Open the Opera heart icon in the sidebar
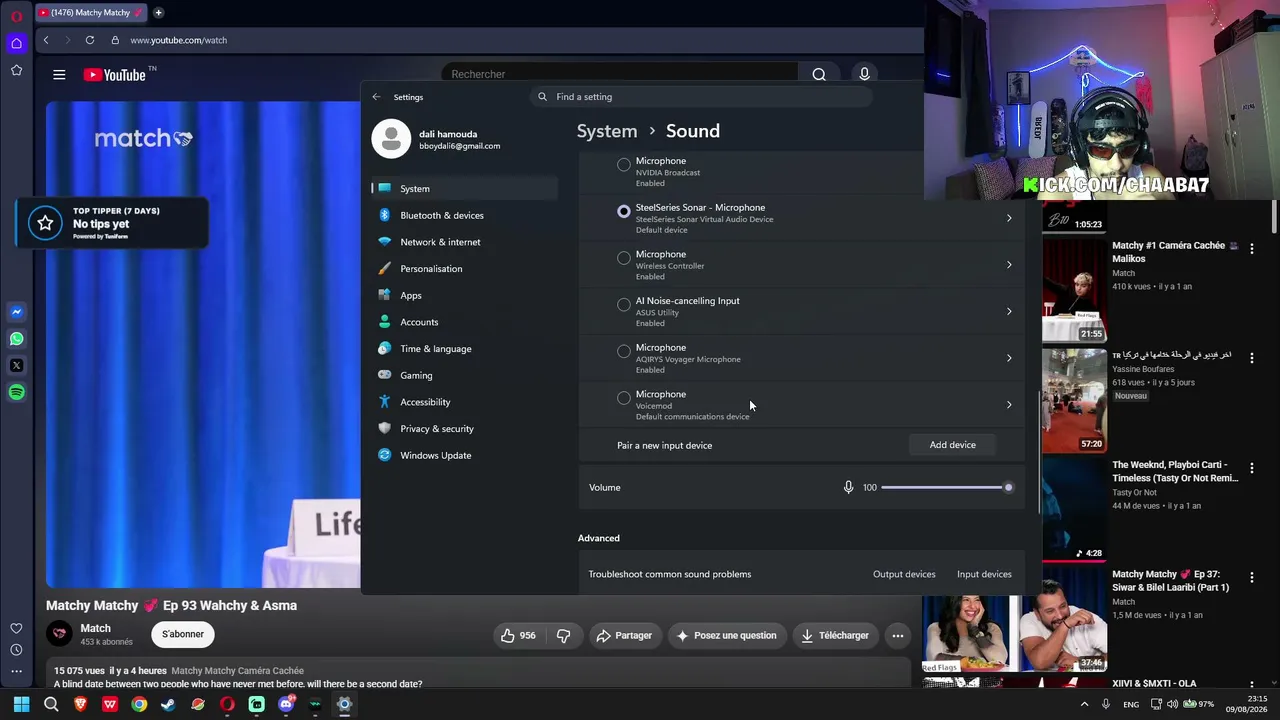Screen dimensions: 1280x720 point(16,628)
